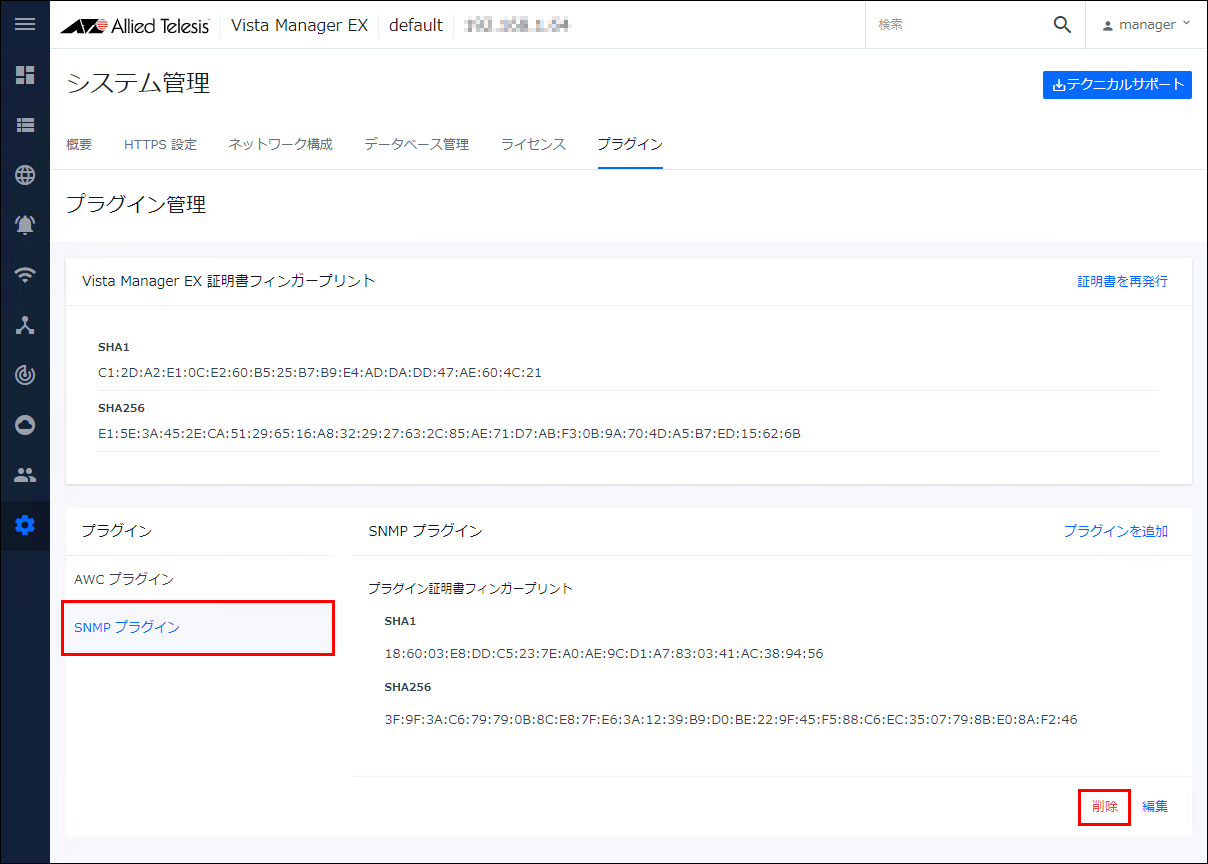Switch to the HTTPS 設定 tab
The height and width of the screenshot is (864, 1208).
pyautogui.click(x=160, y=145)
